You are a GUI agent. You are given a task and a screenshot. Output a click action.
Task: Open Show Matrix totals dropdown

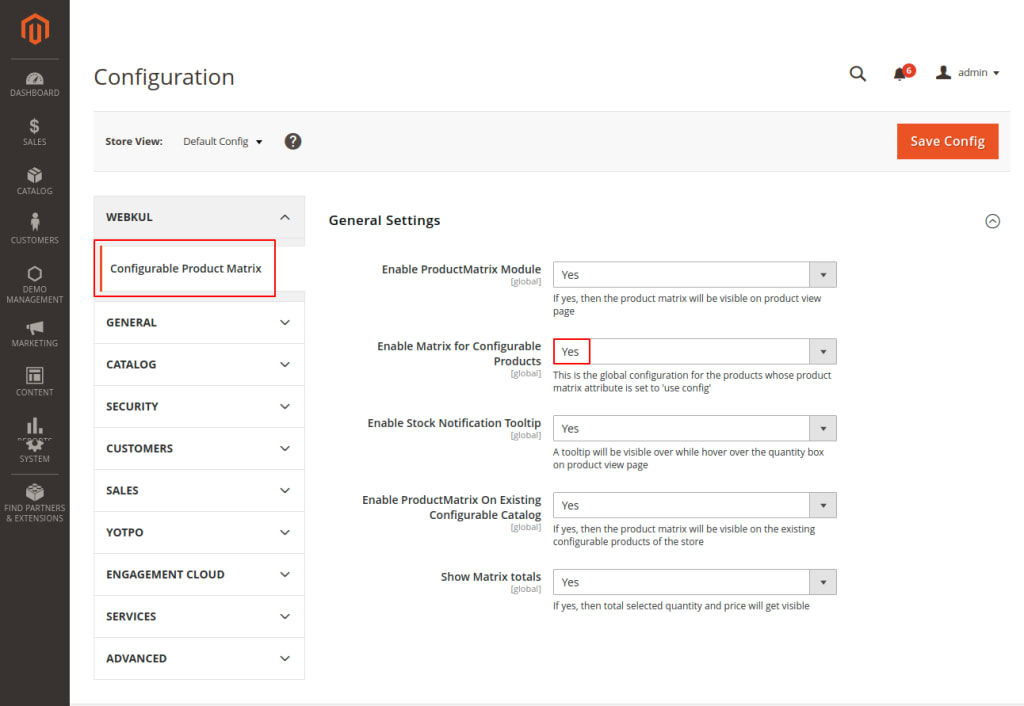tap(694, 582)
